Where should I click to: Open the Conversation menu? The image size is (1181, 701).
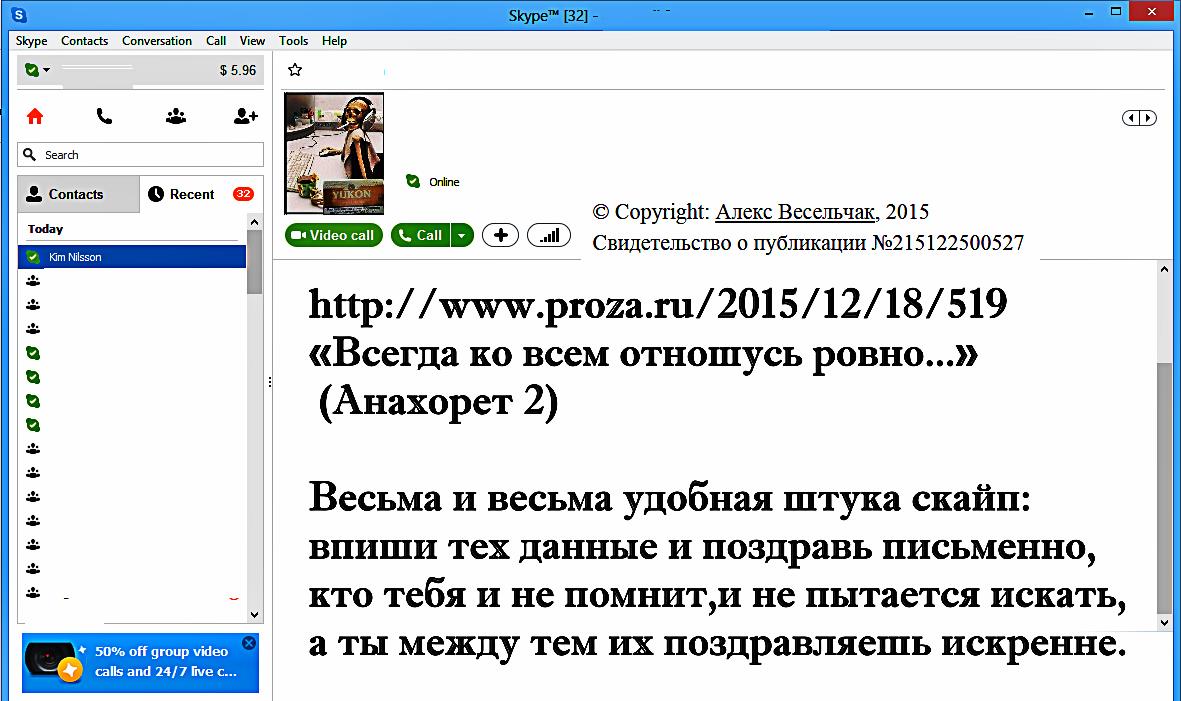[157, 41]
